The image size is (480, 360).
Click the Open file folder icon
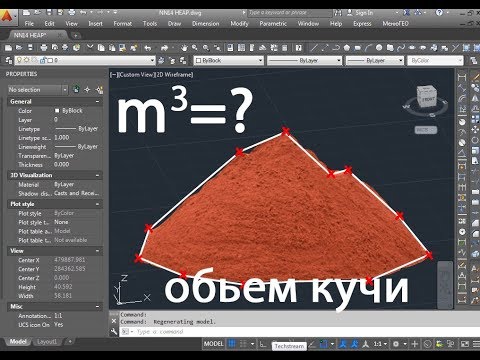point(19,48)
